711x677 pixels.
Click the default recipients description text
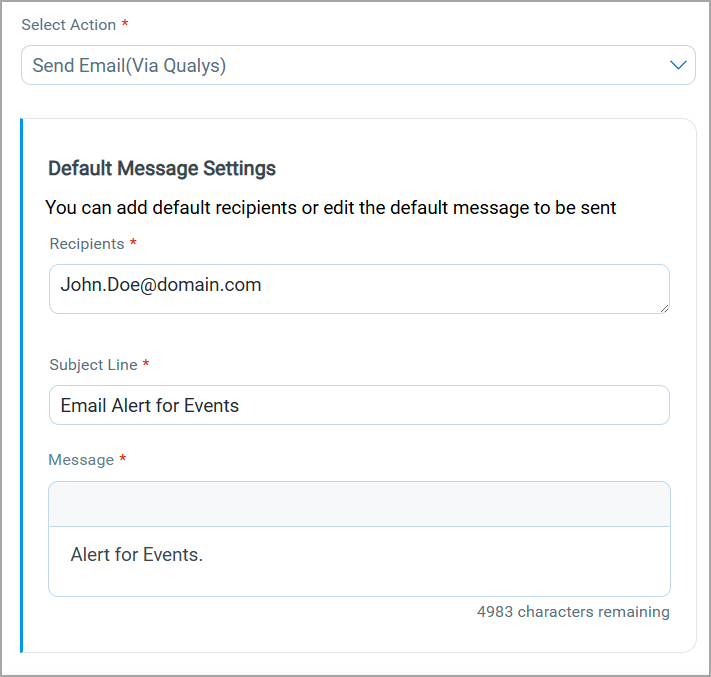coord(331,208)
